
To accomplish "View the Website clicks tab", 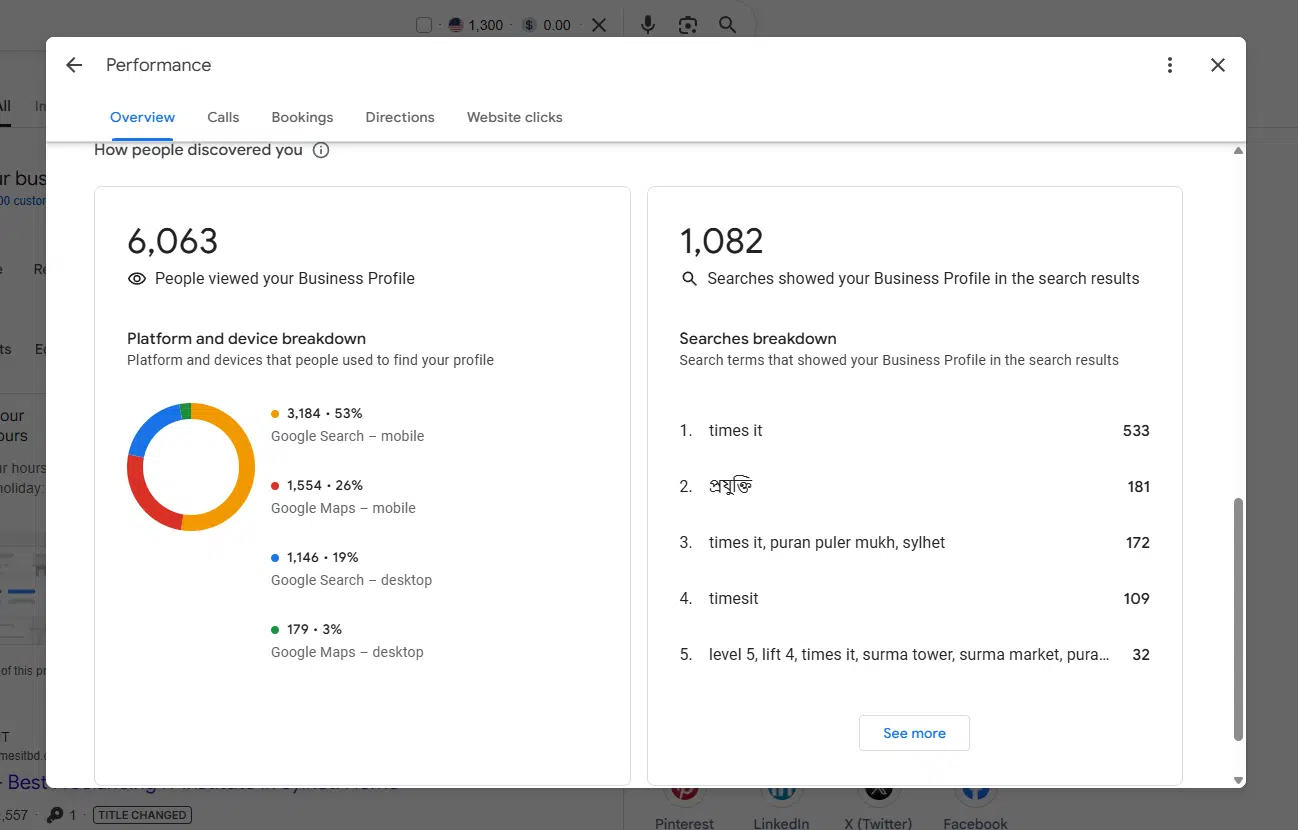I will pos(514,117).
